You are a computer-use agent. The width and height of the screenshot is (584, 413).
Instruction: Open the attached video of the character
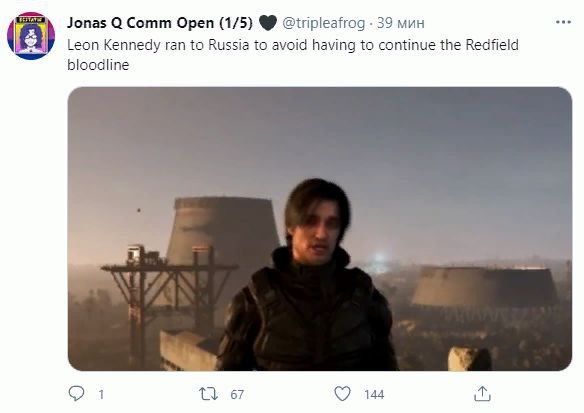click(320, 229)
